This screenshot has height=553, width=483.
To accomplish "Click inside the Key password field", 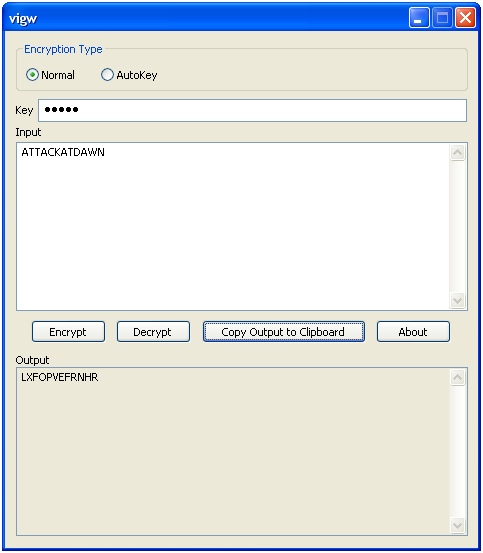I will 252,110.
